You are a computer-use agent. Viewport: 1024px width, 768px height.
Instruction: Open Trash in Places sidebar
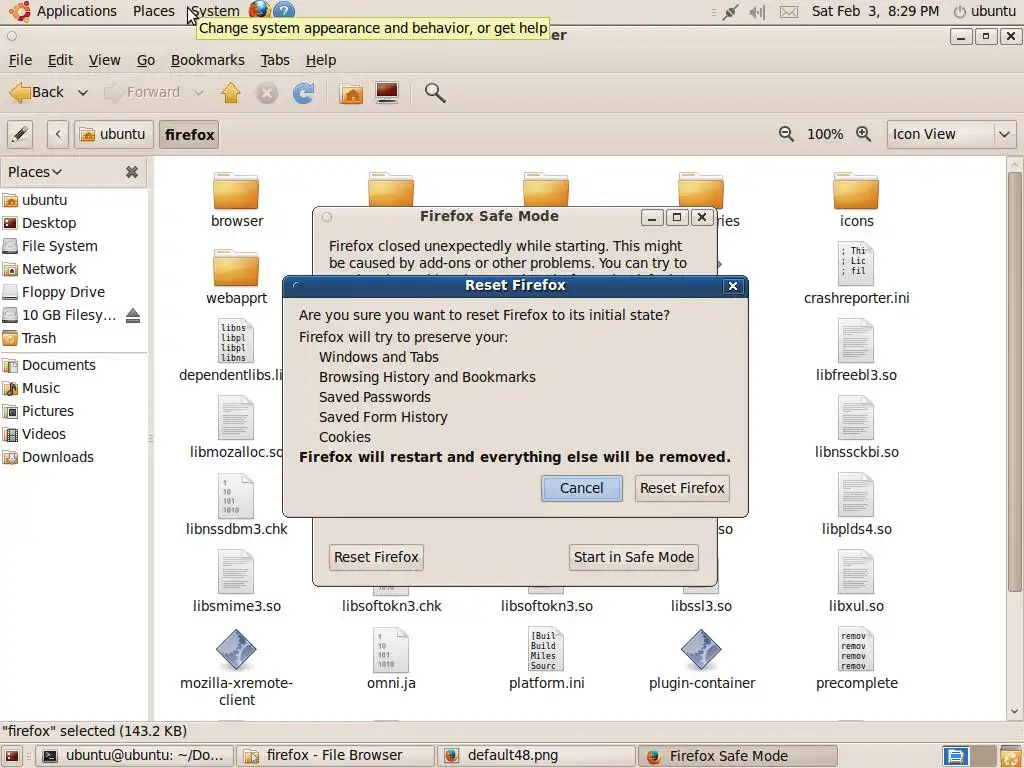39,338
